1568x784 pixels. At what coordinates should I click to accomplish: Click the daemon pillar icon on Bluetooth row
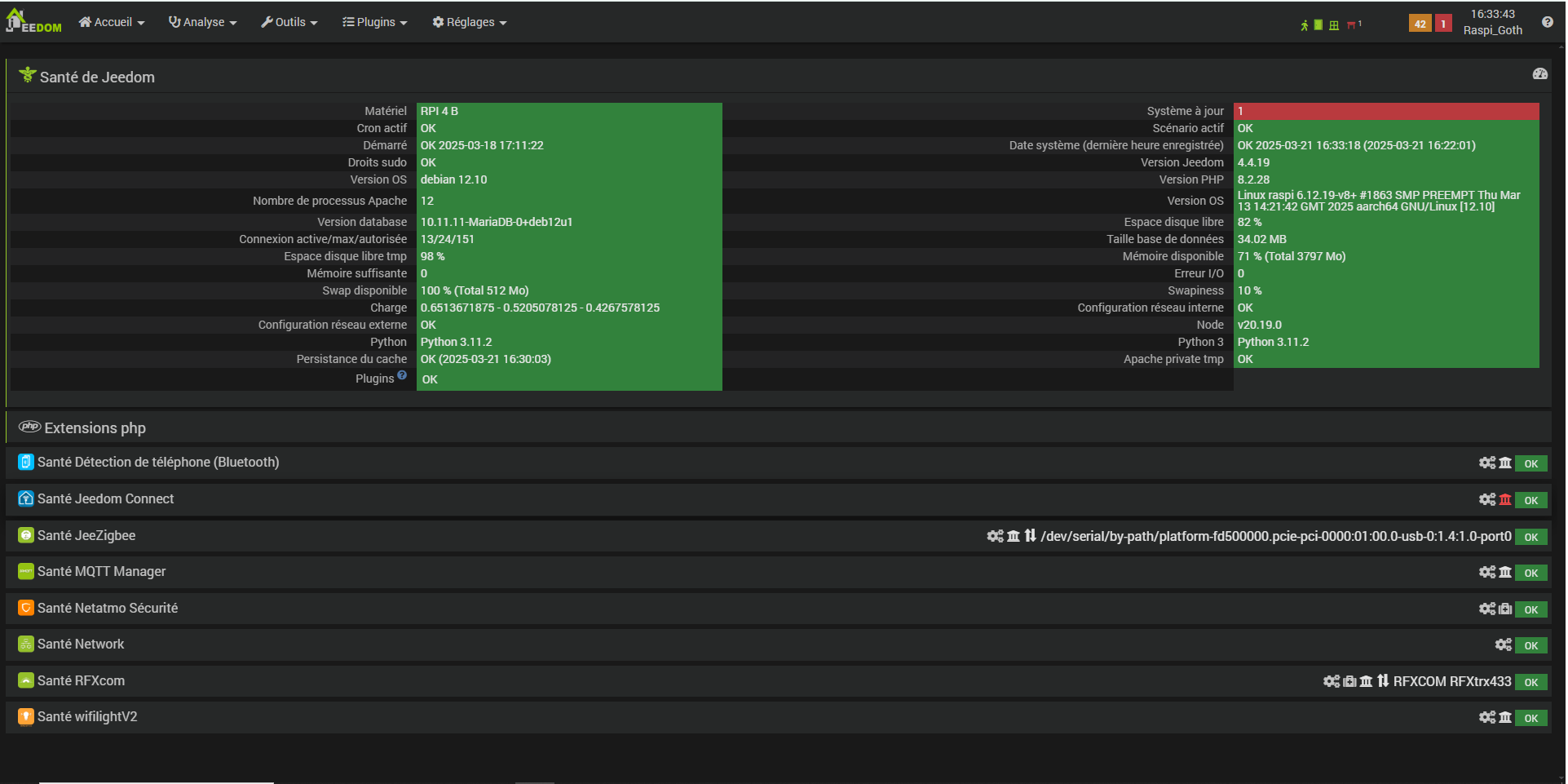click(x=1505, y=463)
